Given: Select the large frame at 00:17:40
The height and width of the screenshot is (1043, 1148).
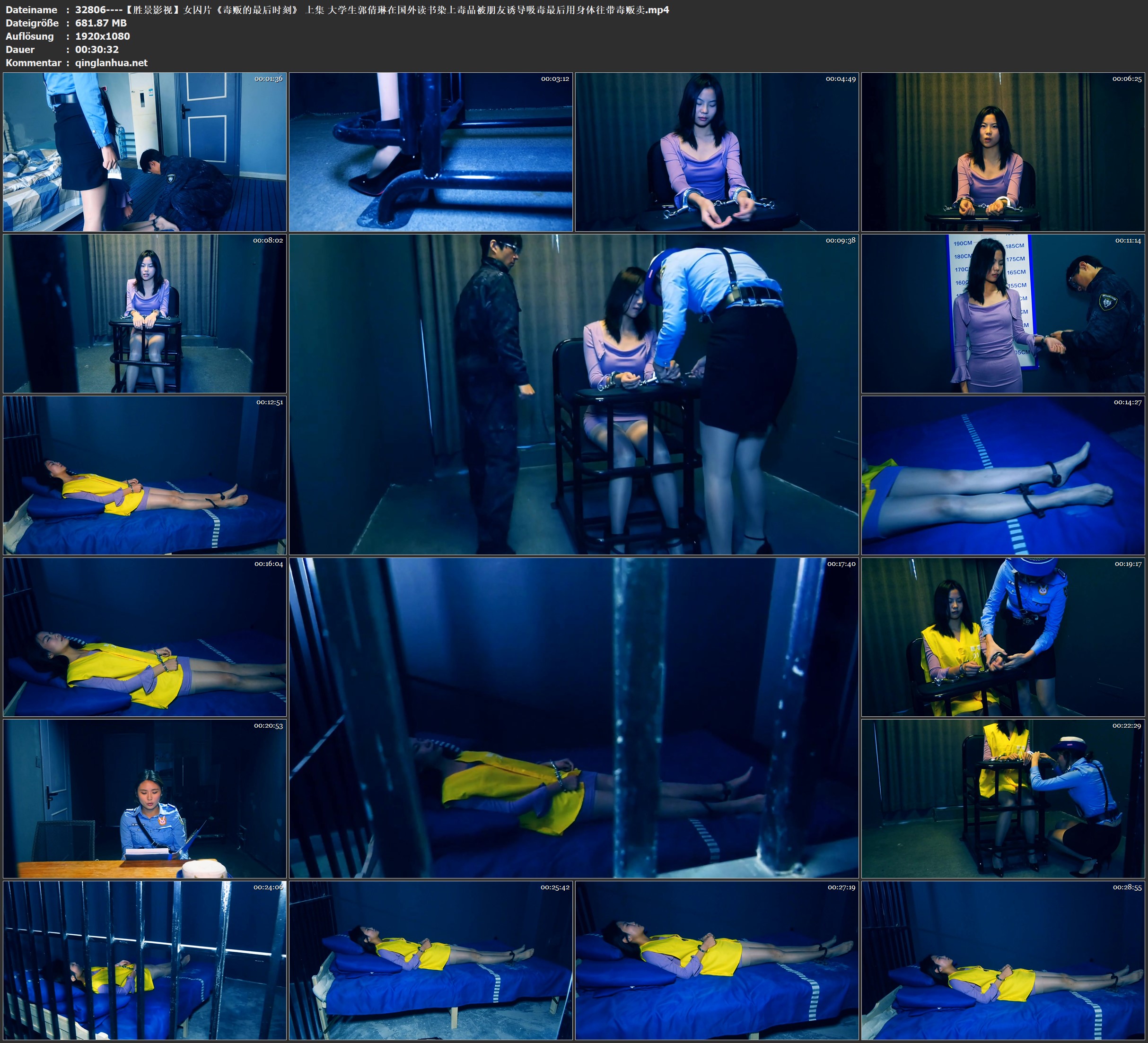Looking at the screenshot, I should [573, 717].
